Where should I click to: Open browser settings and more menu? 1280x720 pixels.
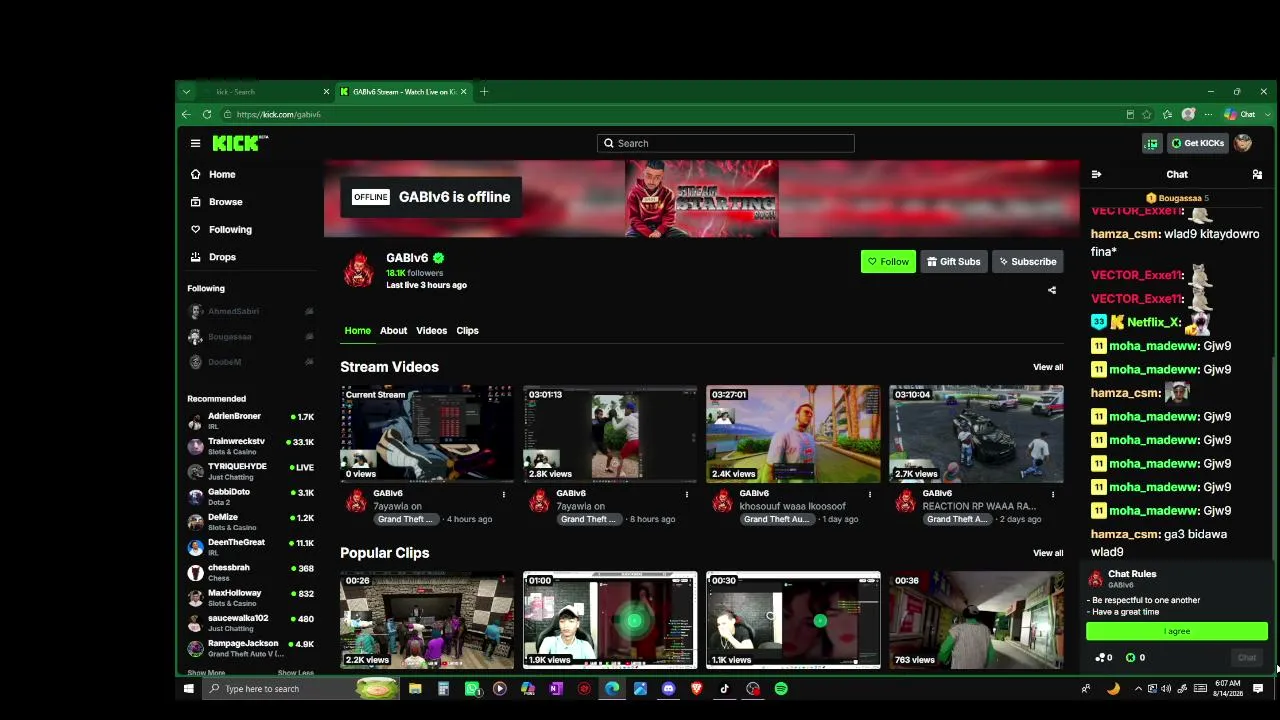point(1208,114)
